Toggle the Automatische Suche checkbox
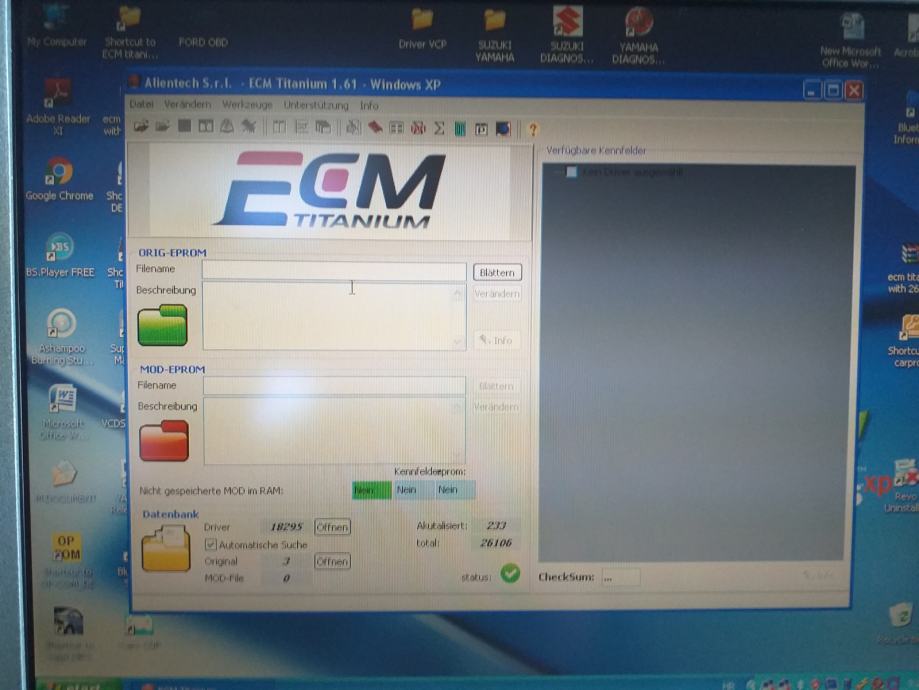 pyautogui.click(x=210, y=544)
